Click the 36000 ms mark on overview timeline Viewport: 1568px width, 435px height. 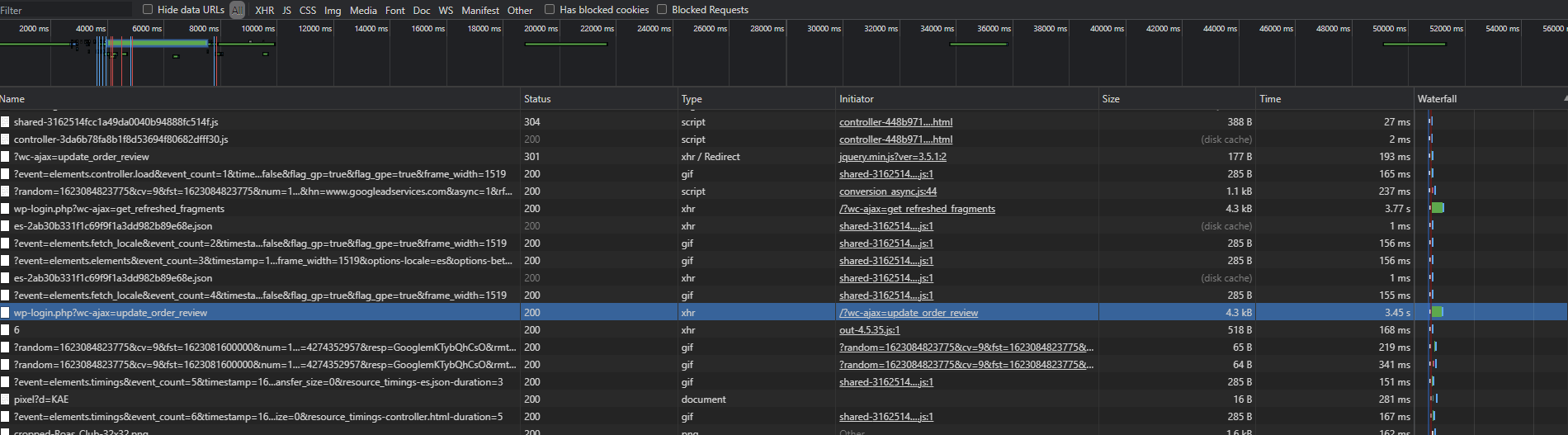click(x=994, y=28)
